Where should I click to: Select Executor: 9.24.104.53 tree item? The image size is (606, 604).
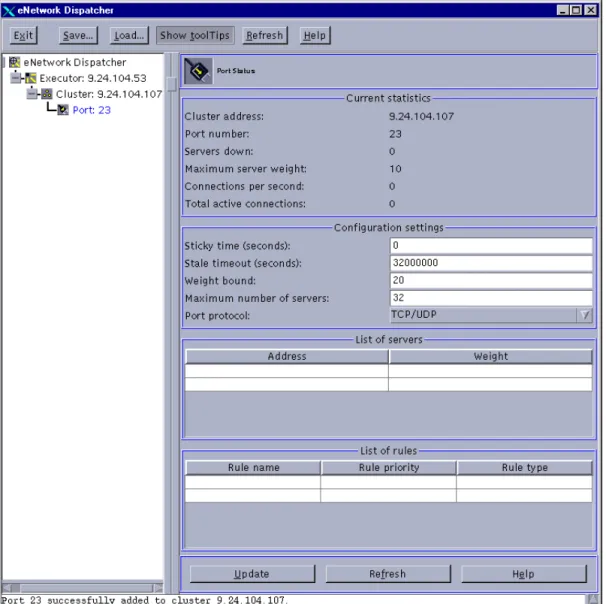click(93, 78)
